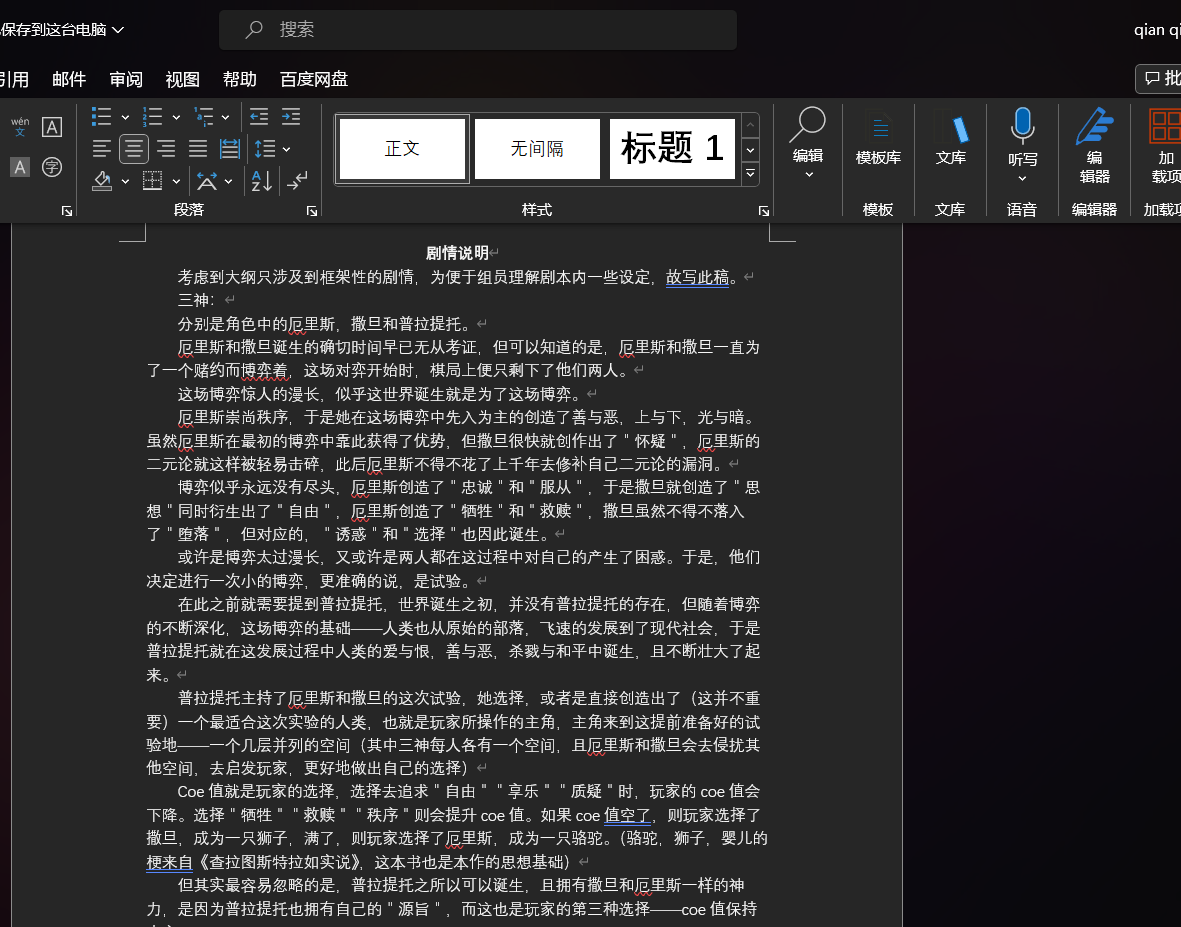Open the 帮助 tab

240,79
